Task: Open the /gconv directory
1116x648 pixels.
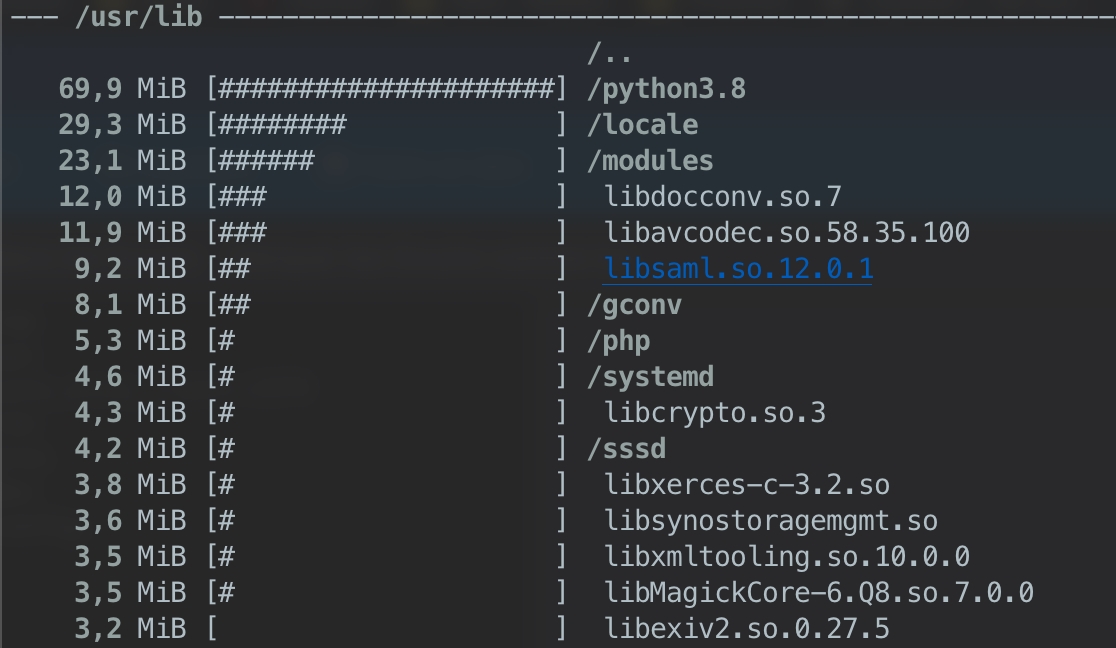Action: tap(634, 305)
